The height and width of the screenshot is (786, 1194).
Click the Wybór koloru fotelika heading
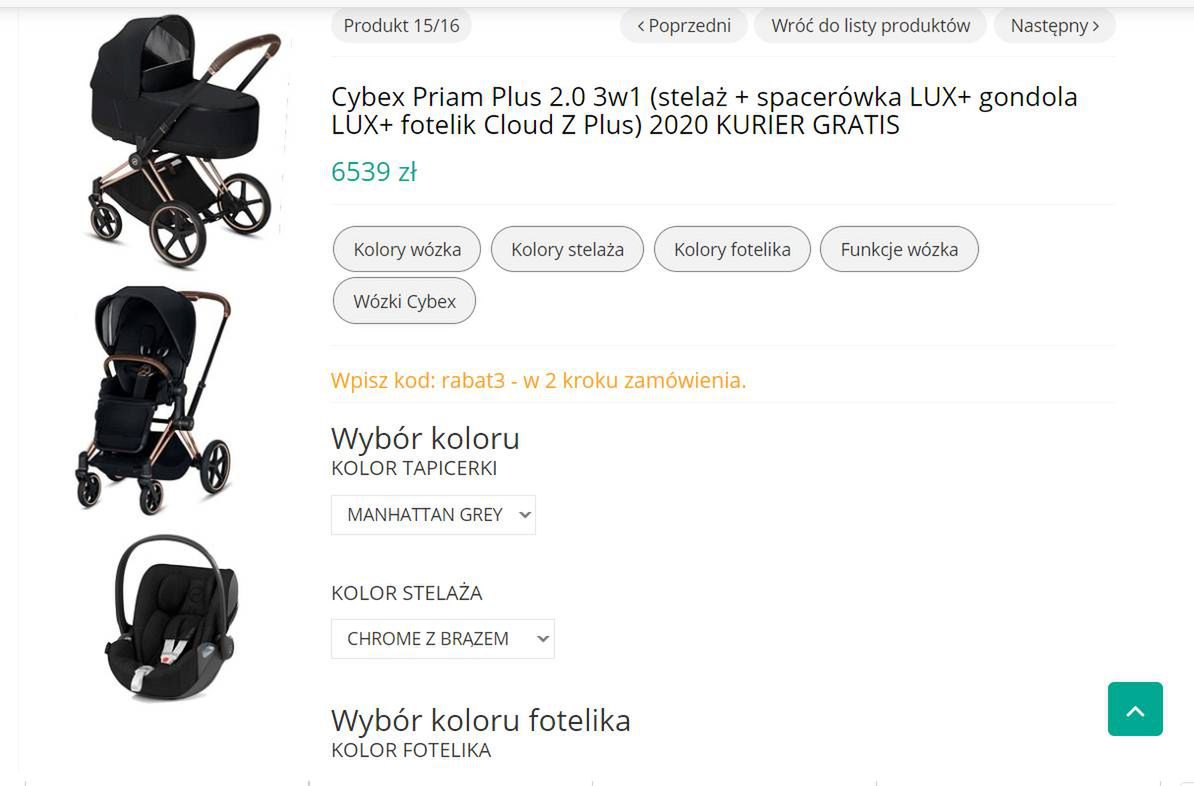480,720
